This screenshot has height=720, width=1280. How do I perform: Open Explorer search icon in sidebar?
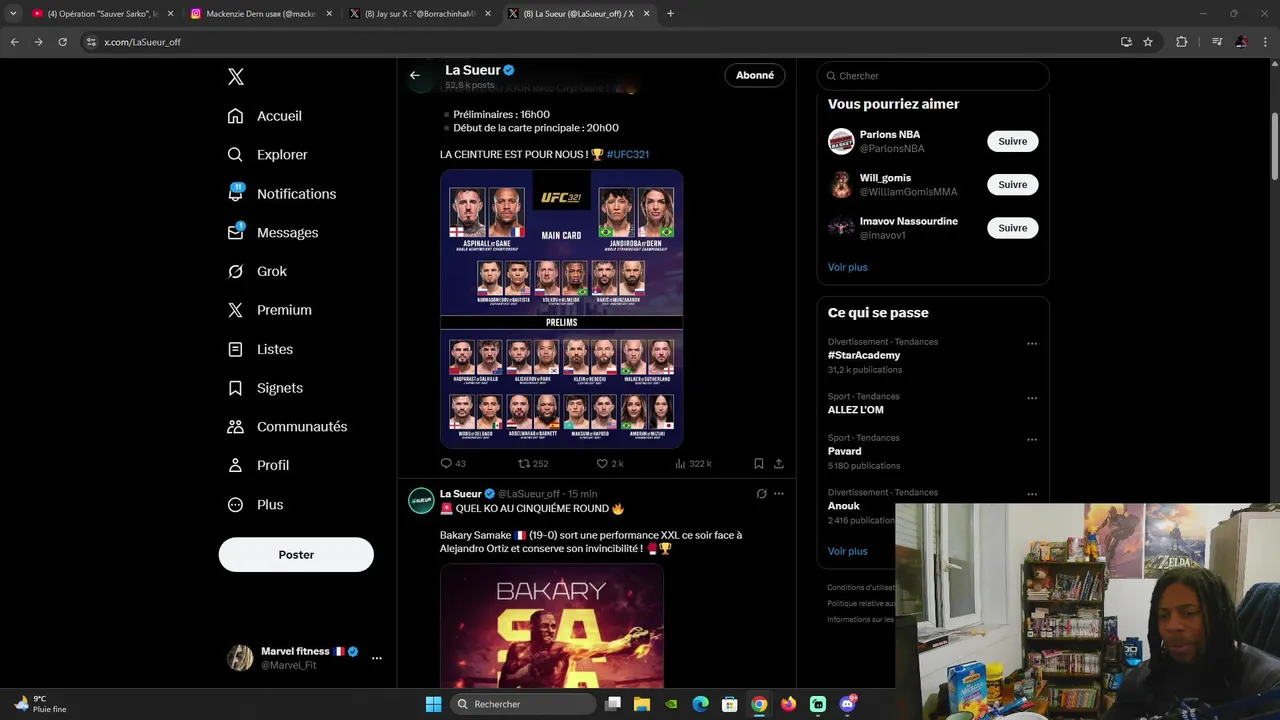pos(235,155)
